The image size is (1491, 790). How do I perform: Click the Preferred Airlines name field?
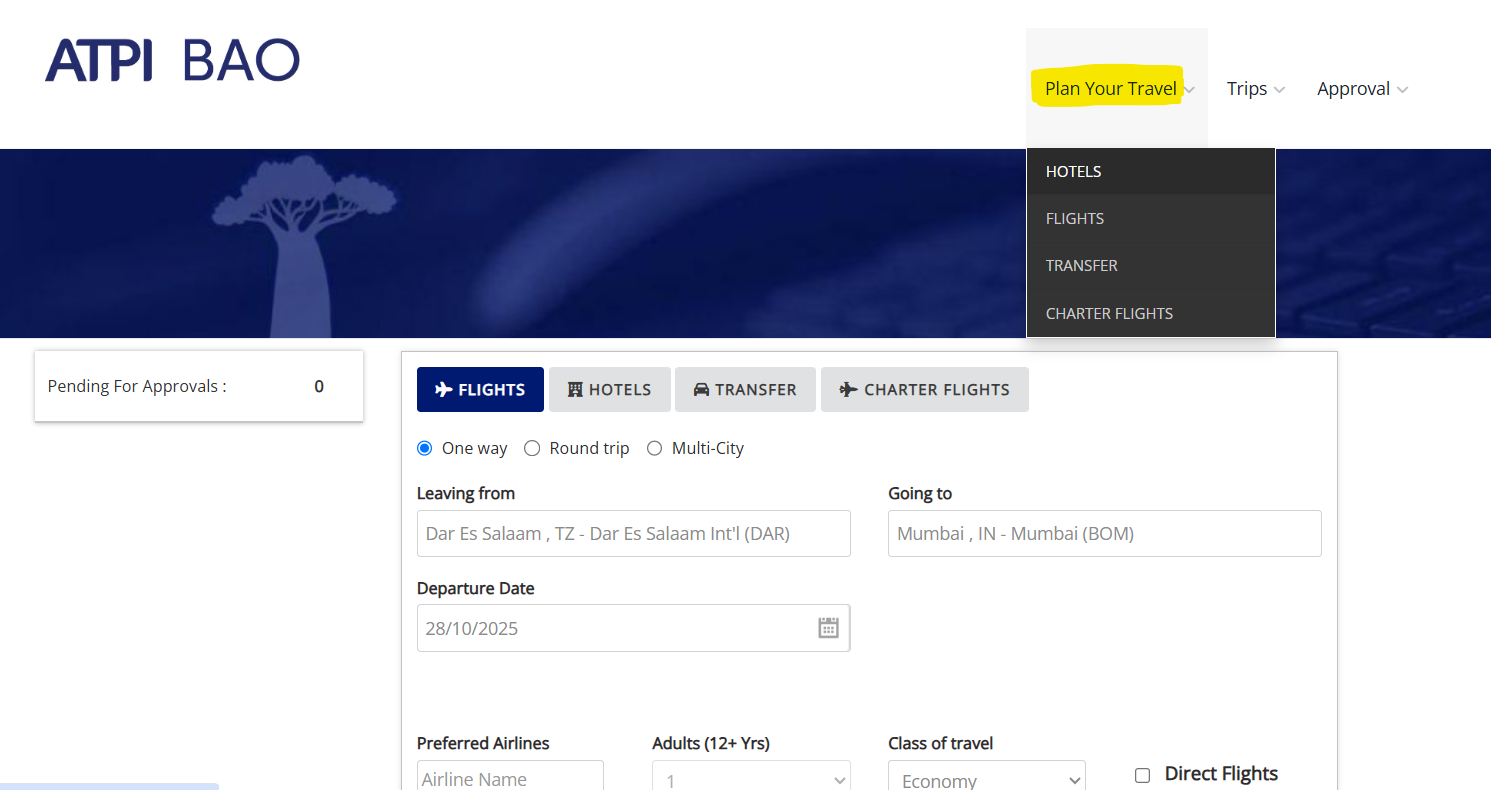[510, 778]
